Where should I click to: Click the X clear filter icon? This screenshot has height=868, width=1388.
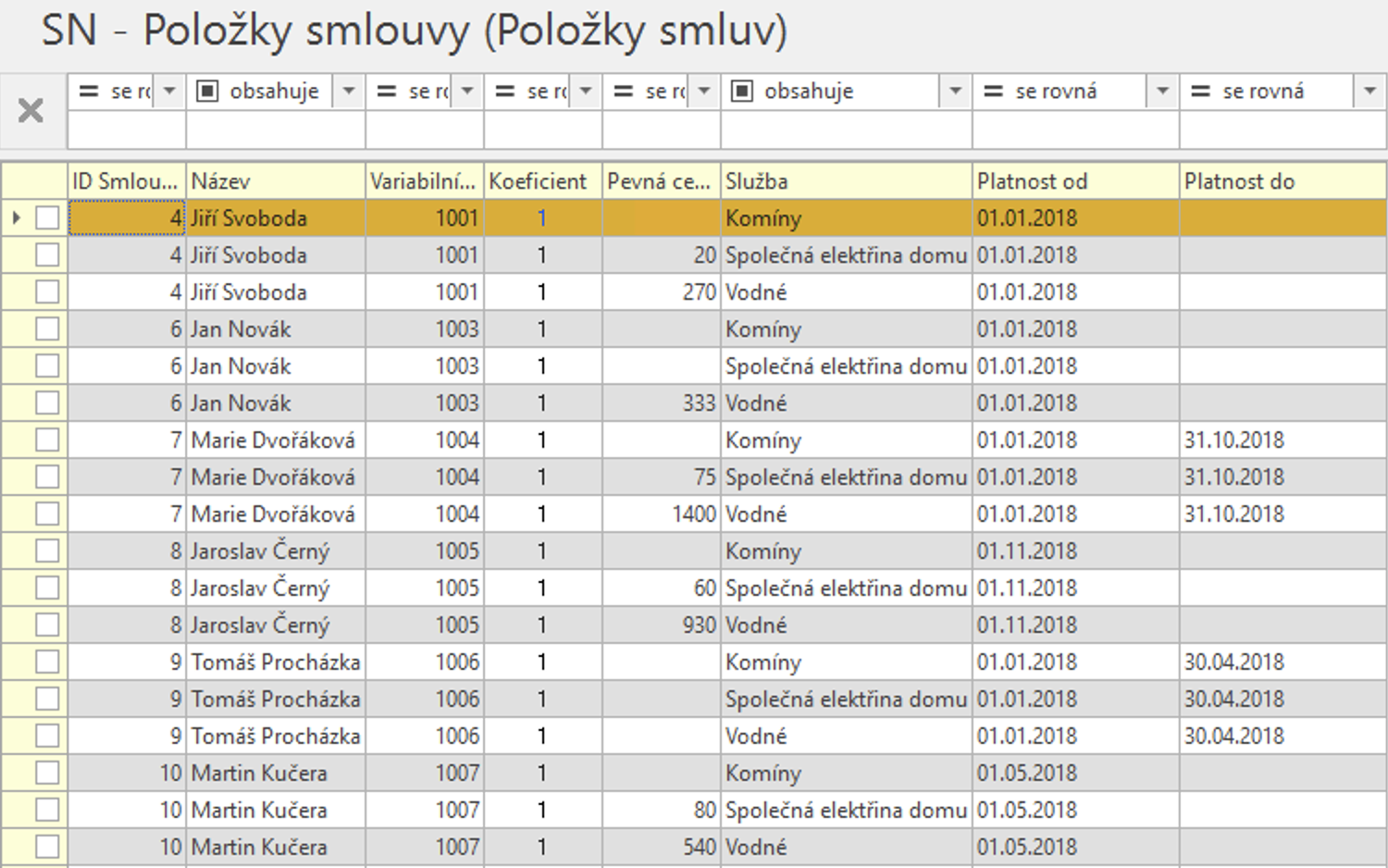pyautogui.click(x=31, y=111)
